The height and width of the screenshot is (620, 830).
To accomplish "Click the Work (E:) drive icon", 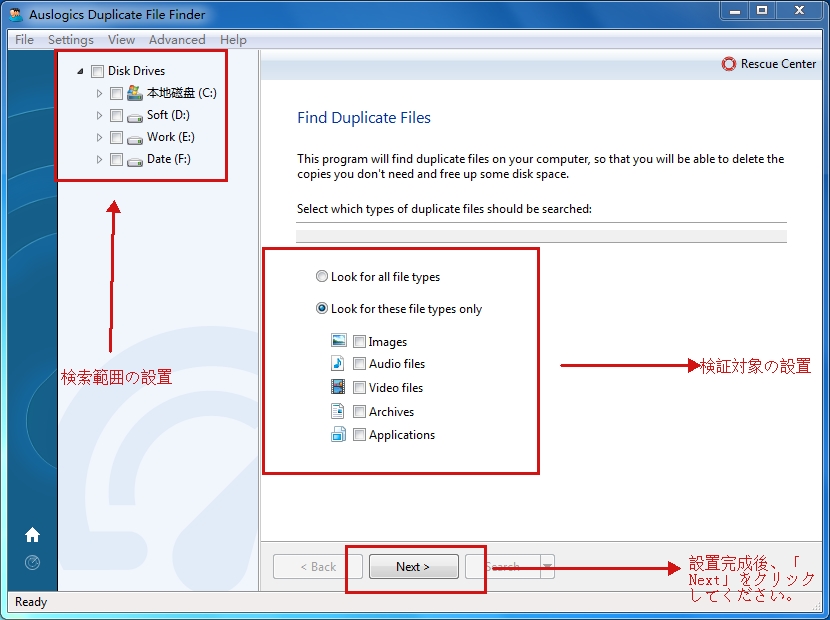I will (135, 139).
